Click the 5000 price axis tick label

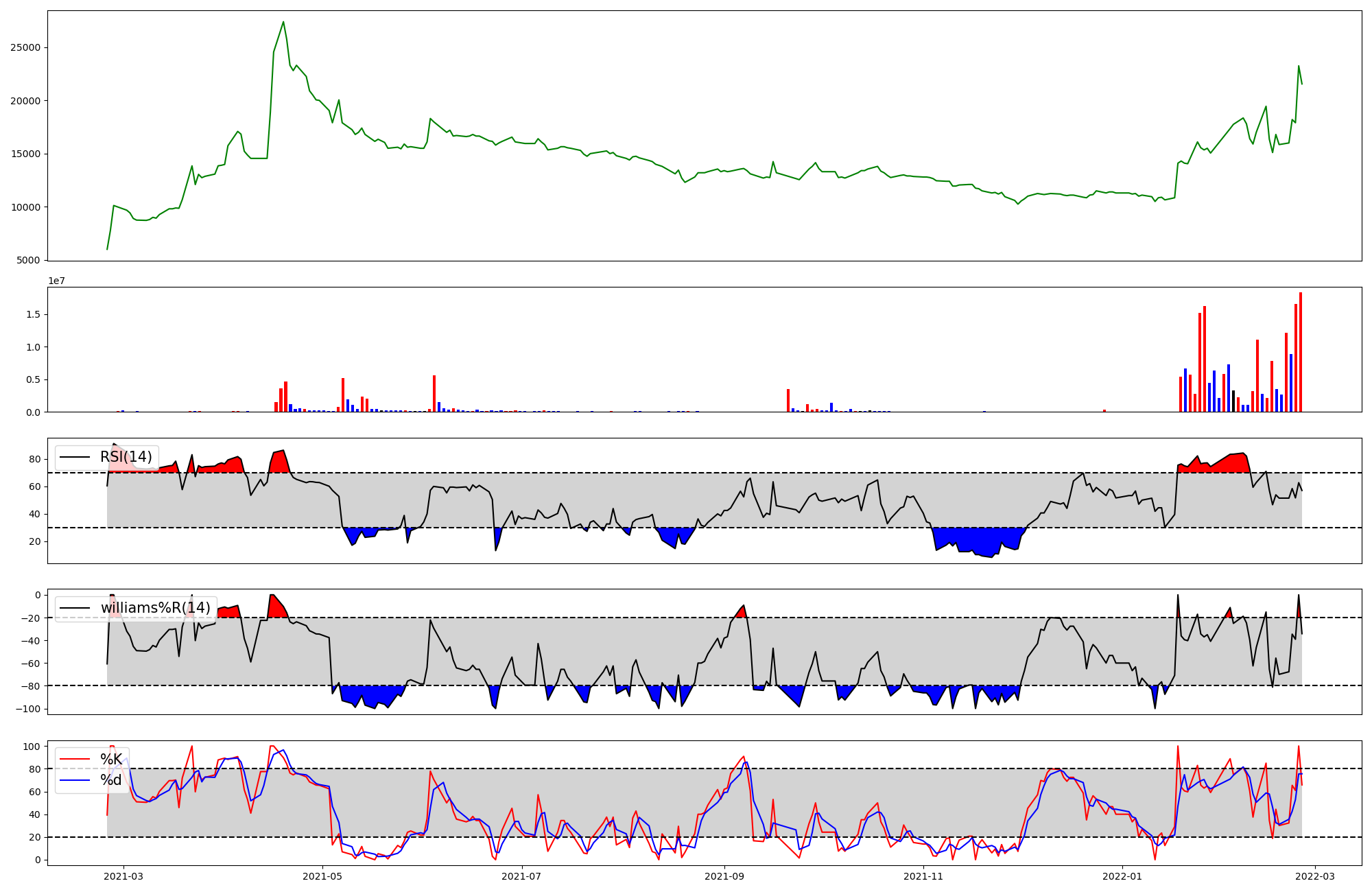(28, 261)
